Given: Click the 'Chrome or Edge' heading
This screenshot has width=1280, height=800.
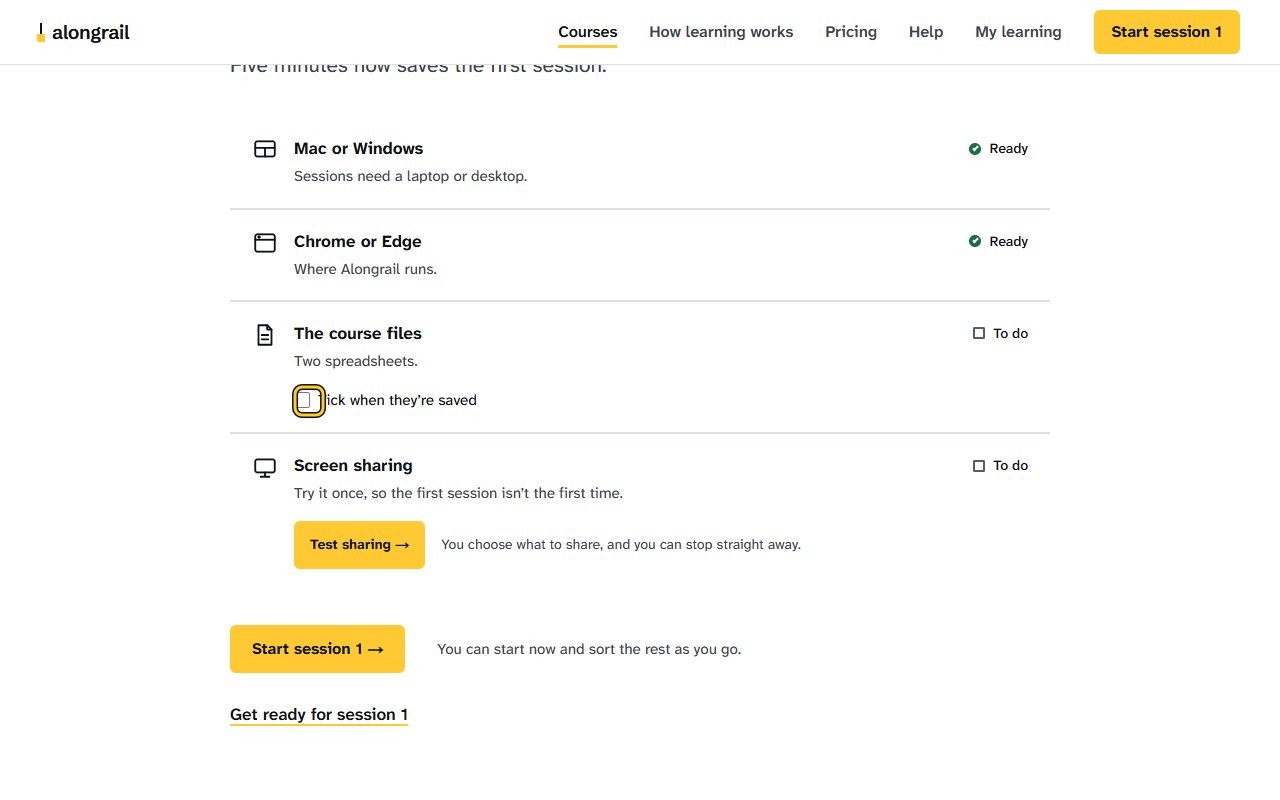Looking at the screenshot, I should click(x=357, y=241).
